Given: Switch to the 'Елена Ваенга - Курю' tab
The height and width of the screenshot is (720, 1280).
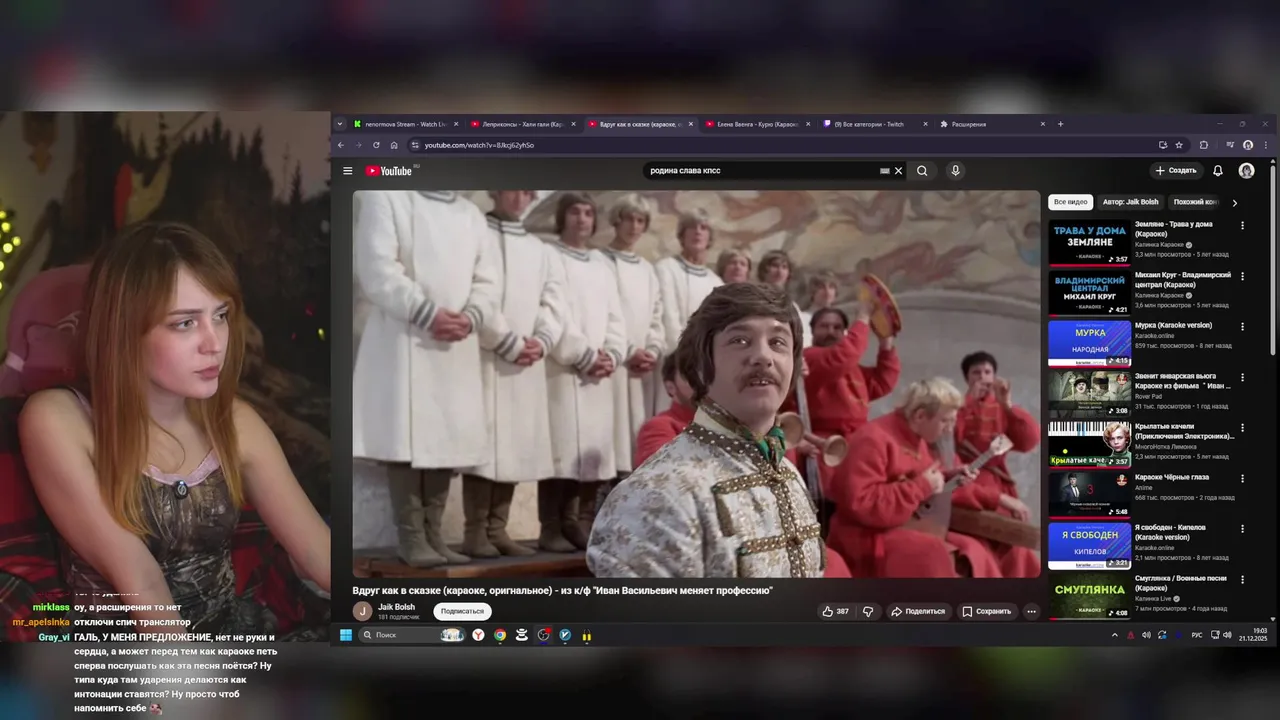Looking at the screenshot, I should pyautogui.click(x=756, y=124).
